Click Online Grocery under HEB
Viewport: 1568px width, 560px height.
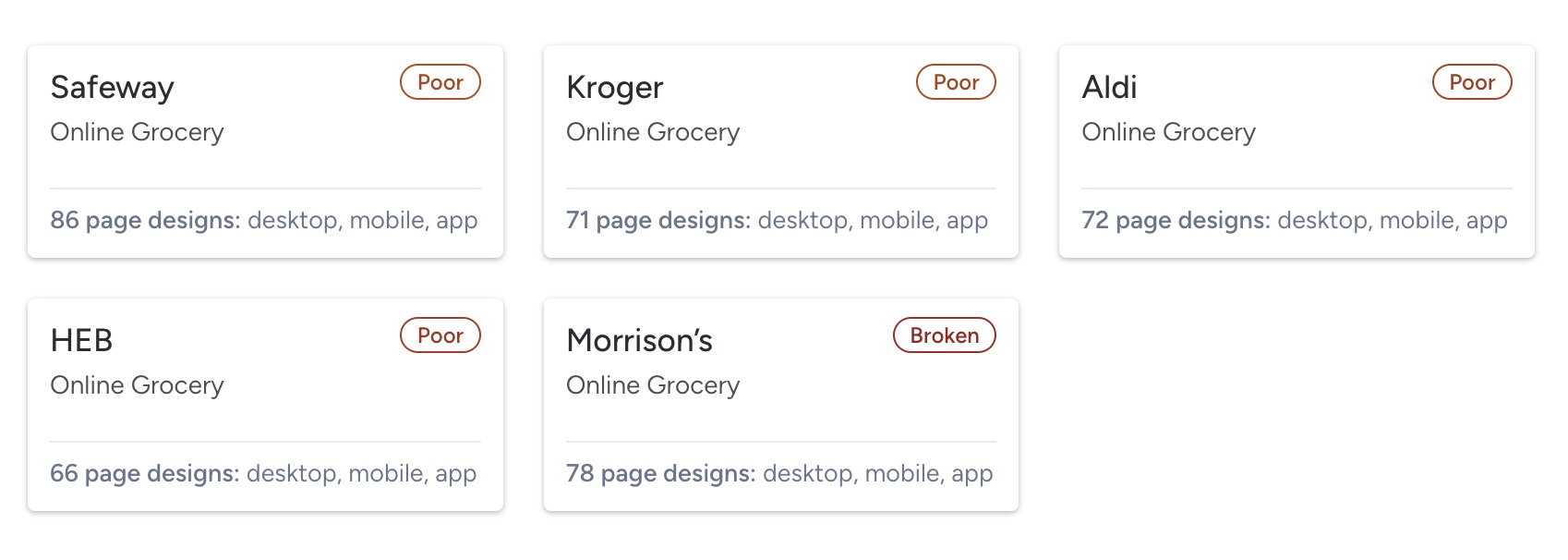click(138, 385)
